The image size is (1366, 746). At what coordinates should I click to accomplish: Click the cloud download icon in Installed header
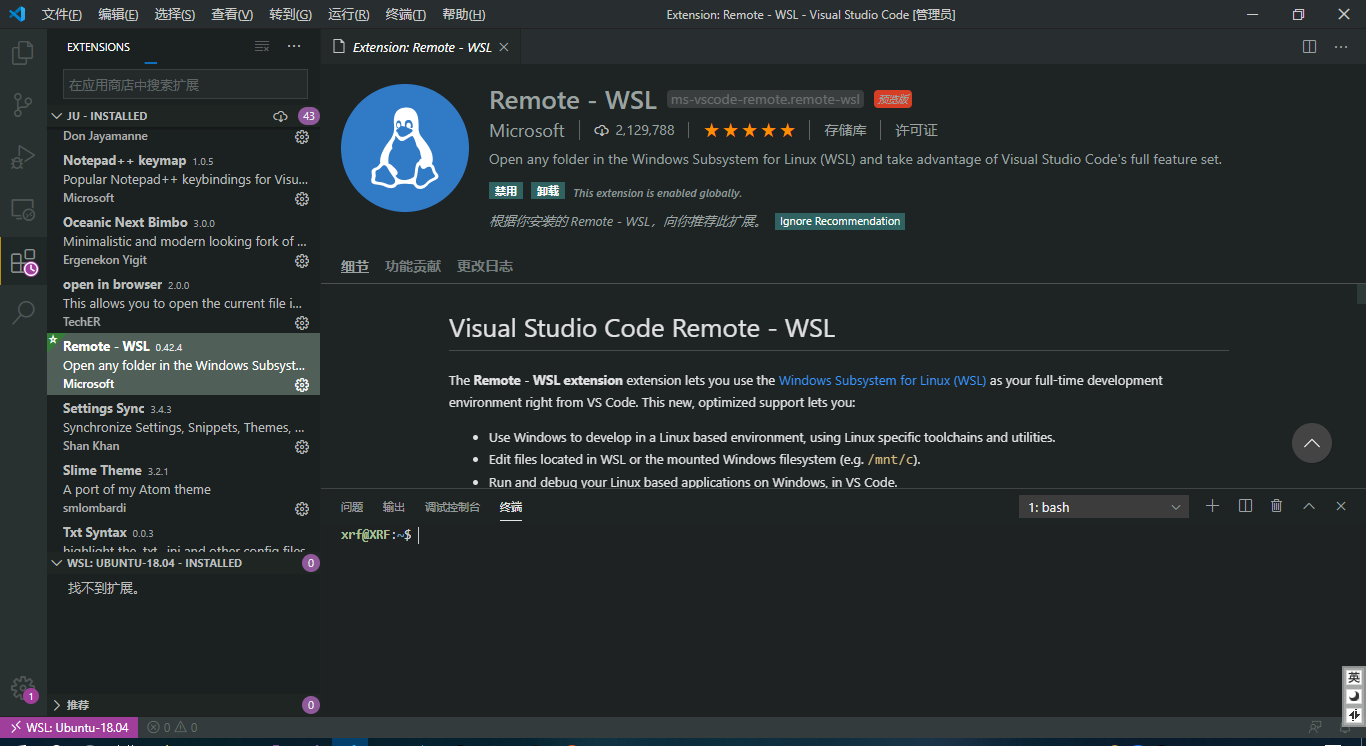(x=280, y=116)
